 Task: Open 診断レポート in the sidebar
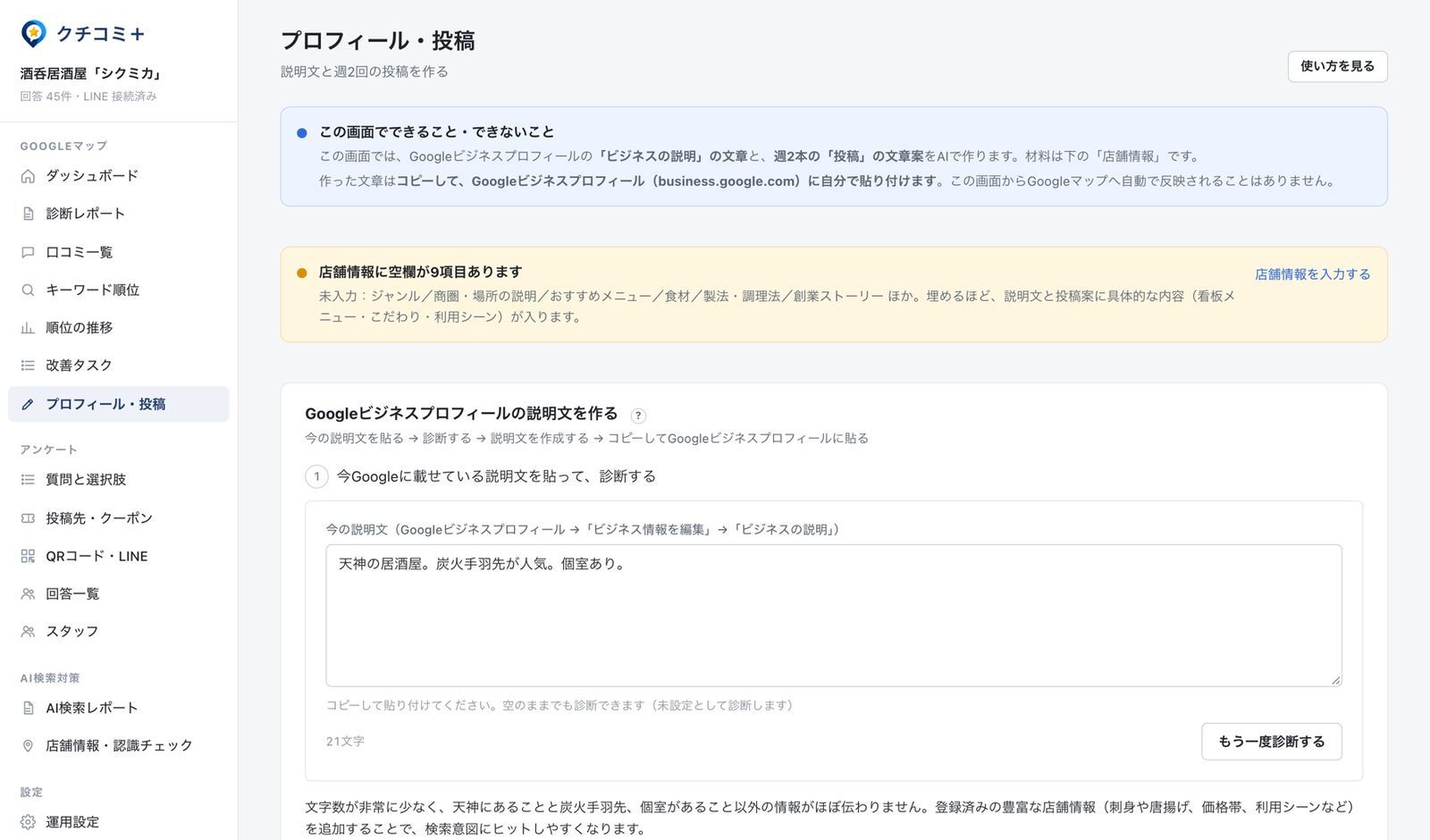pos(119,214)
